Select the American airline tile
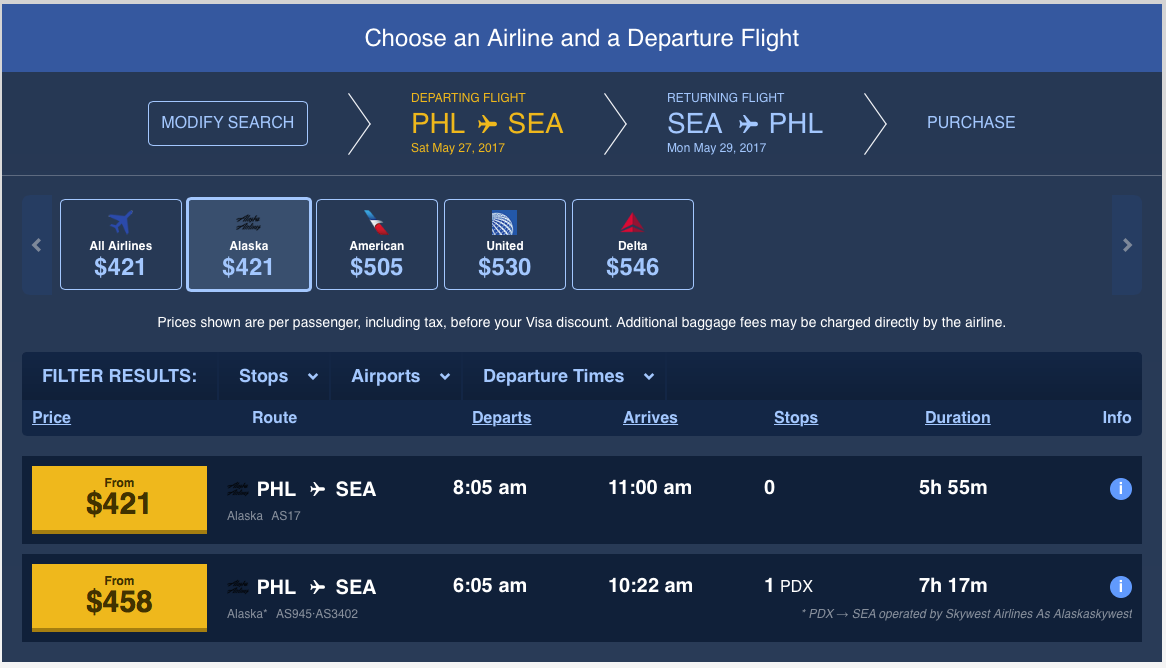Viewport: 1166px width, 668px height. point(377,245)
